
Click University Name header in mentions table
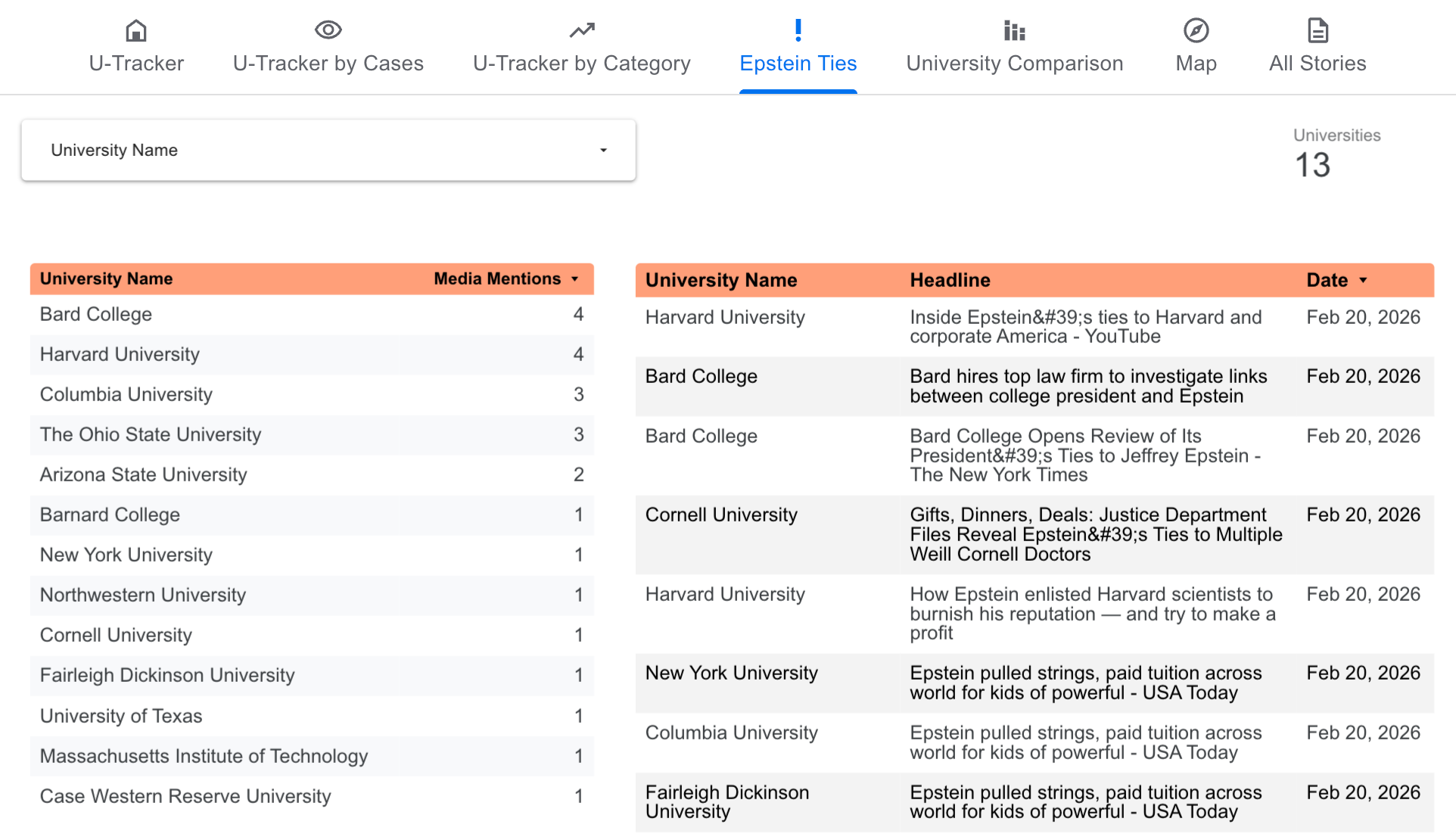click(x=106, y=279)
